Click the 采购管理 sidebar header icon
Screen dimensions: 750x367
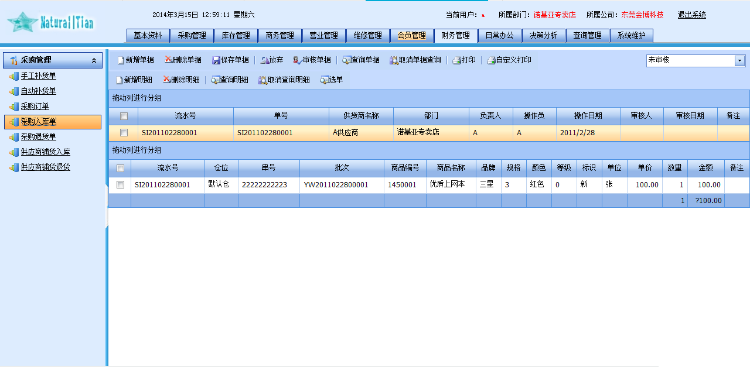pos(13,61)
